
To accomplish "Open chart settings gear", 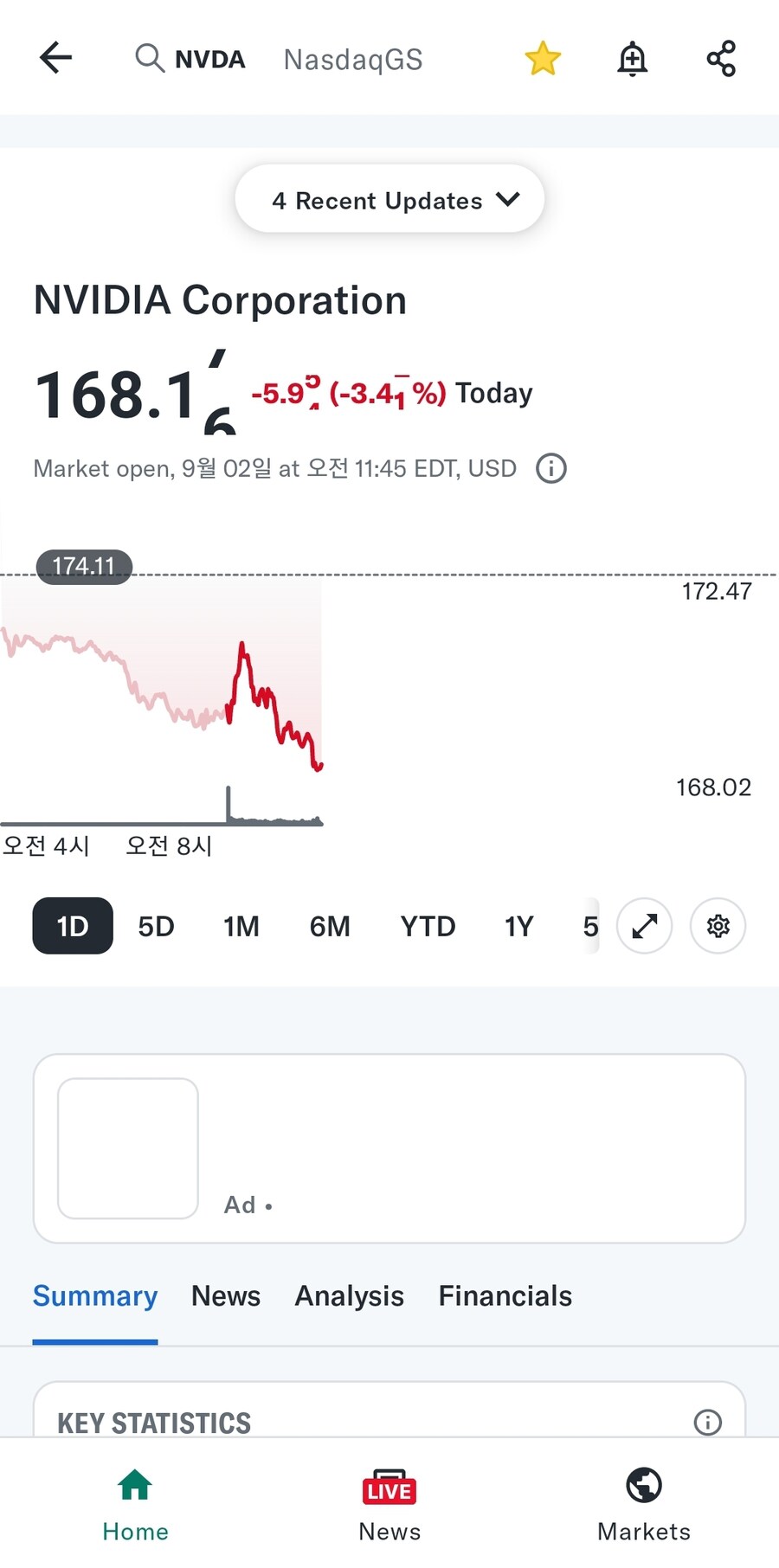I will pos(718,926).
